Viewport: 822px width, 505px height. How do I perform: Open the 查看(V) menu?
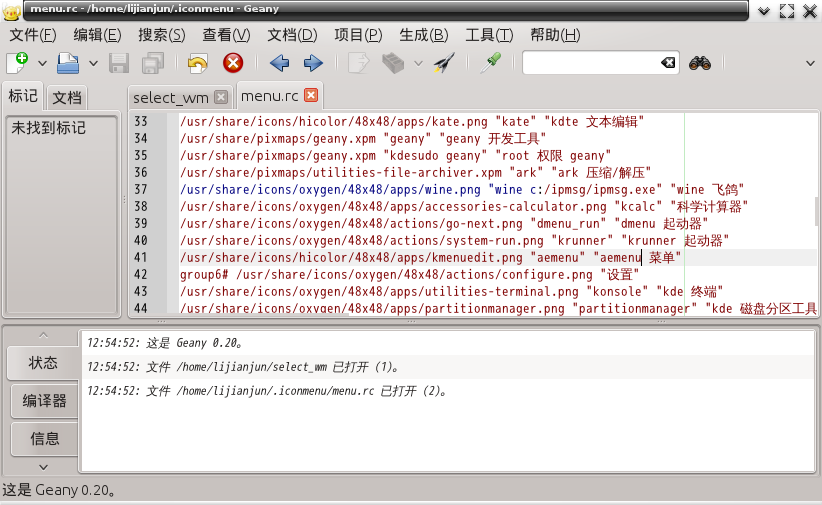226,35
